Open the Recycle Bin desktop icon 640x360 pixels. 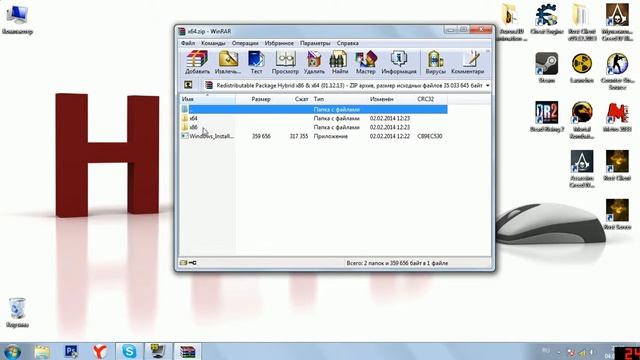click(17, 312)
